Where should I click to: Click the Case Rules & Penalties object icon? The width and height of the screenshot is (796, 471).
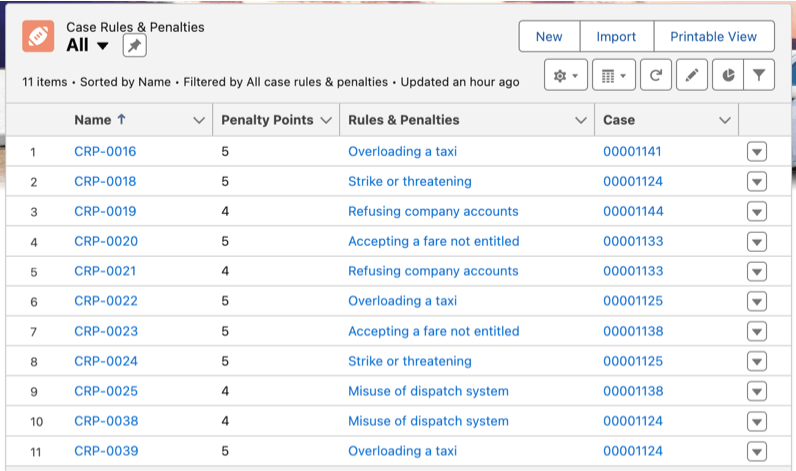coord(38,37)
